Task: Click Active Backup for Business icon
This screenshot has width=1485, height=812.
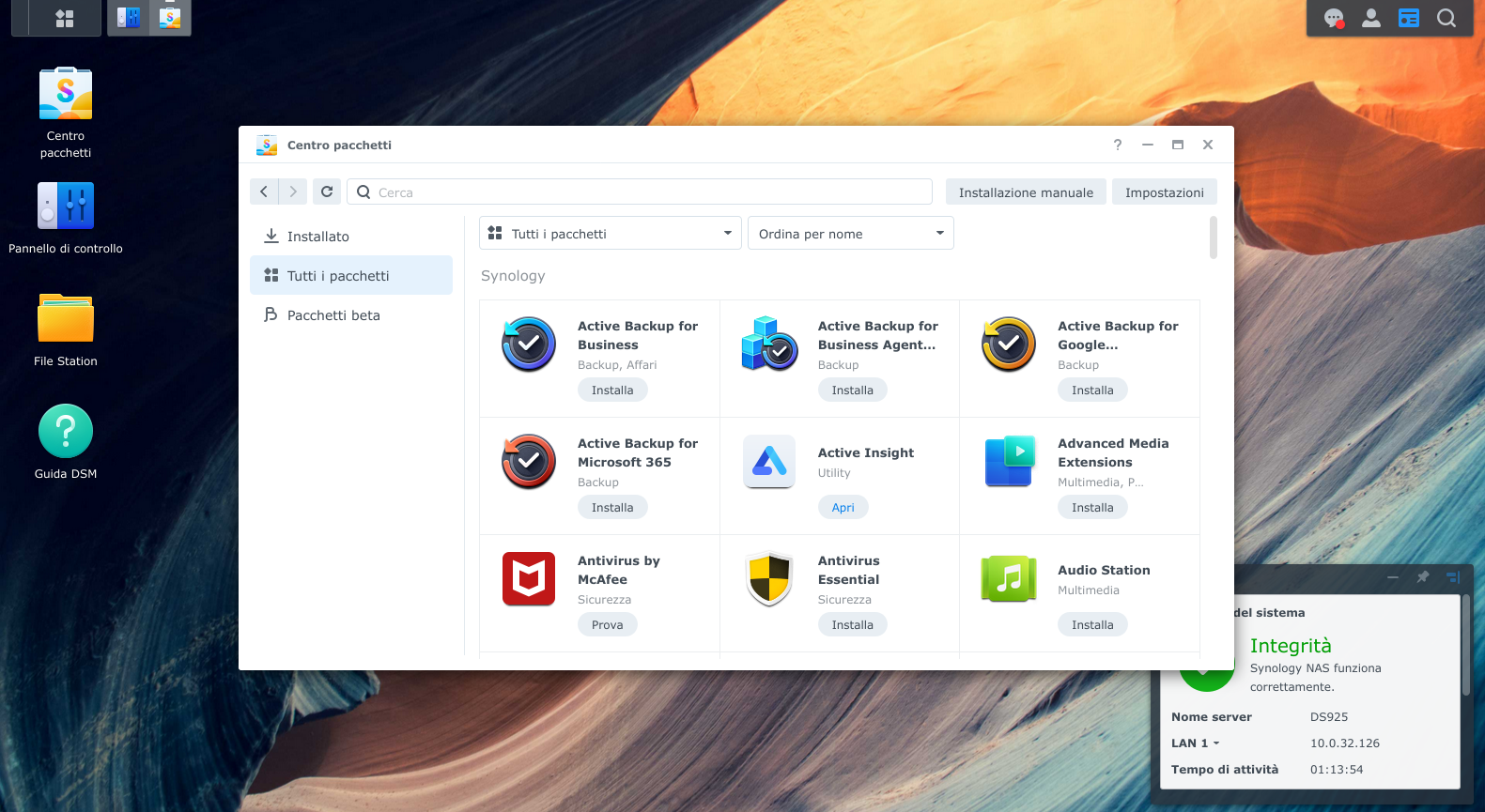Action: (529, 345)
